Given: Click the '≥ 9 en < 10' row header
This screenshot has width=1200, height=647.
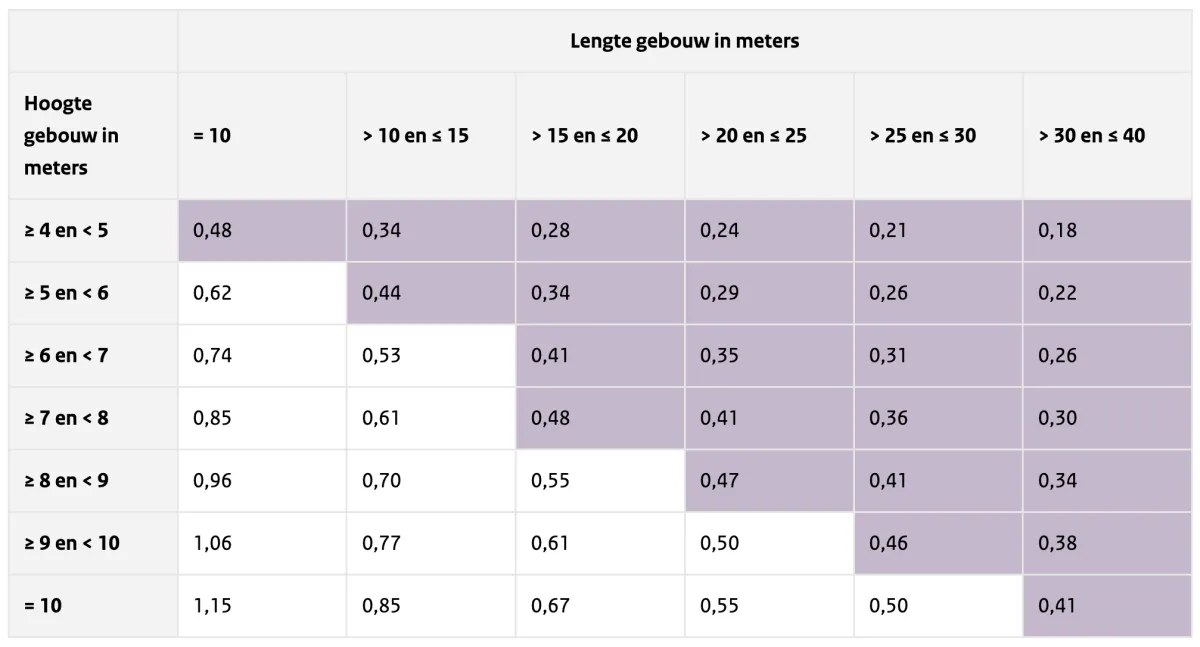Looking at the screenshot, I should pyautogui.click(x=72, y=543).
